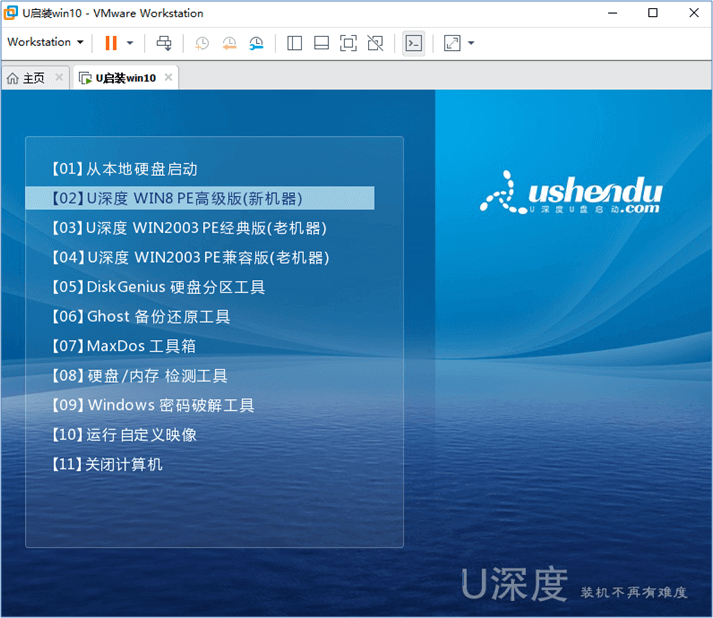Viewport: 713px width, 618px height.
Task: Maximize the VMware Workstation window
Action: coord(653,13)
